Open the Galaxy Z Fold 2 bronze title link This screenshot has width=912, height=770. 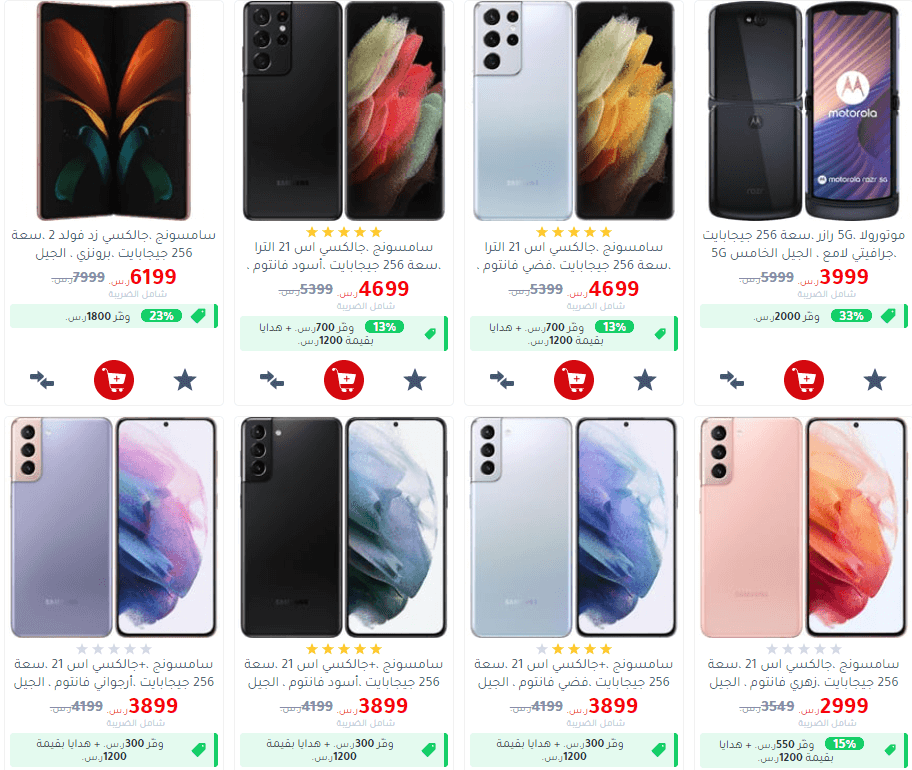click(x=114, y=244)
